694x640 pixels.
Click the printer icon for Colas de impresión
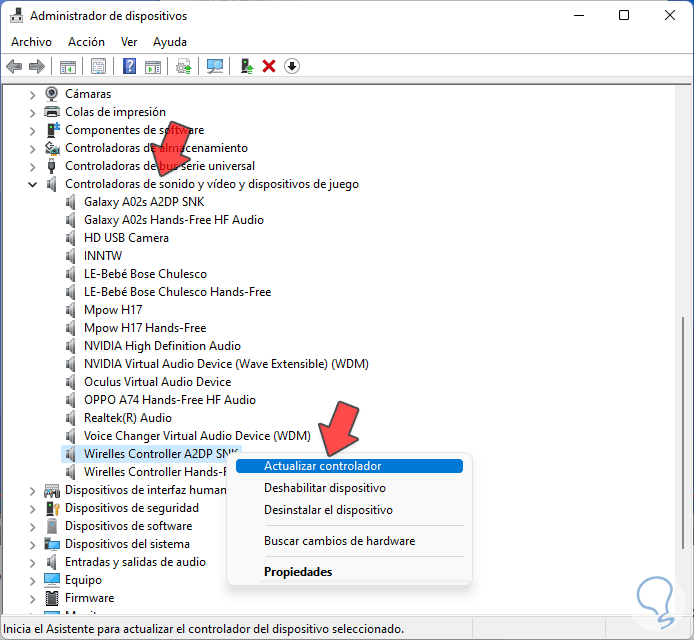[52, 112]
